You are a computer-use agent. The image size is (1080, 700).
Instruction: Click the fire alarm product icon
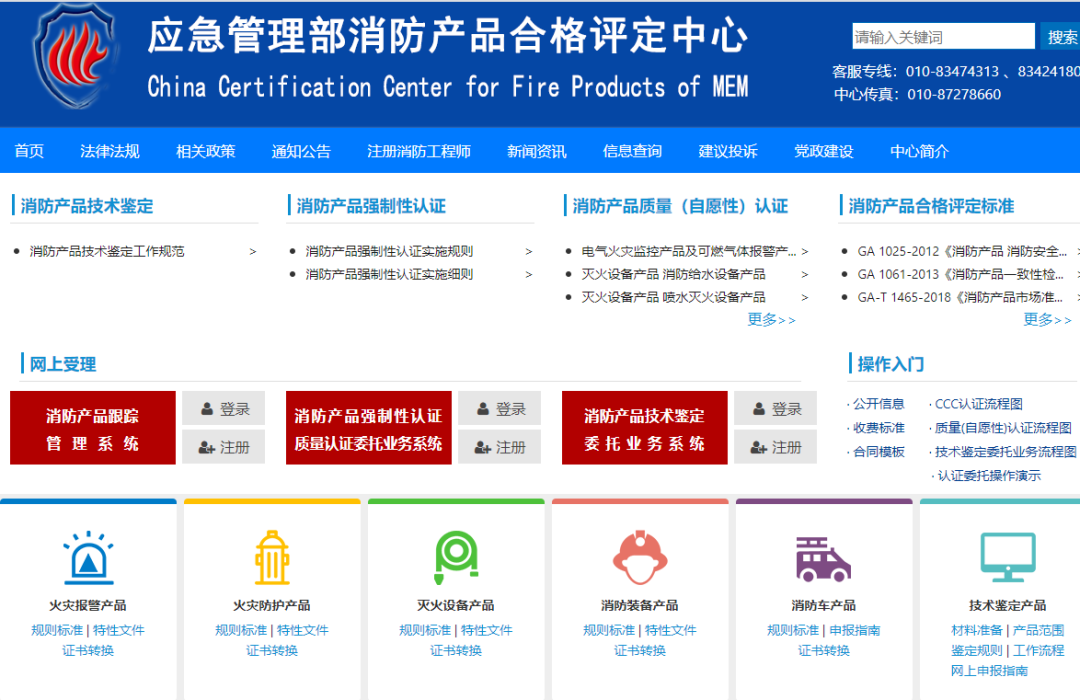pos(88,558)
